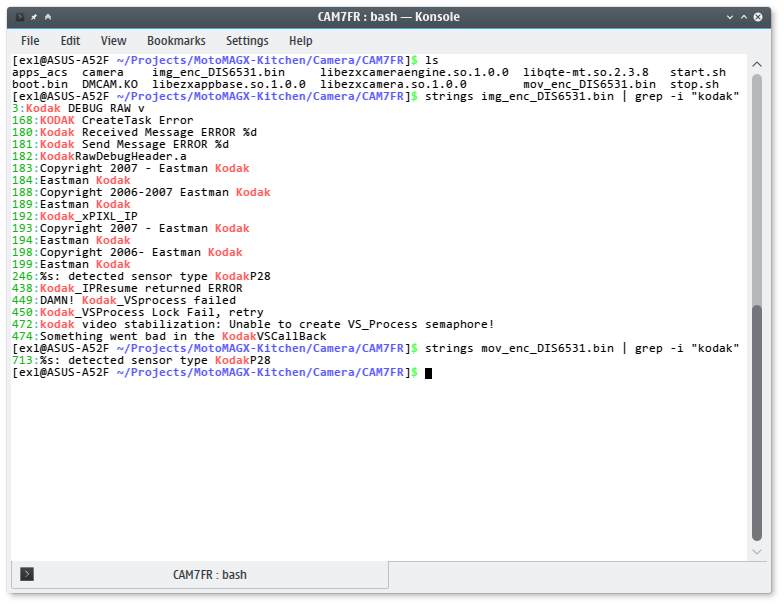The height and width of the screenshot is (606, 784).
Task: Click line 'Kodak_VSProcess Lock Fail, retry'
Action: (138, 312)
